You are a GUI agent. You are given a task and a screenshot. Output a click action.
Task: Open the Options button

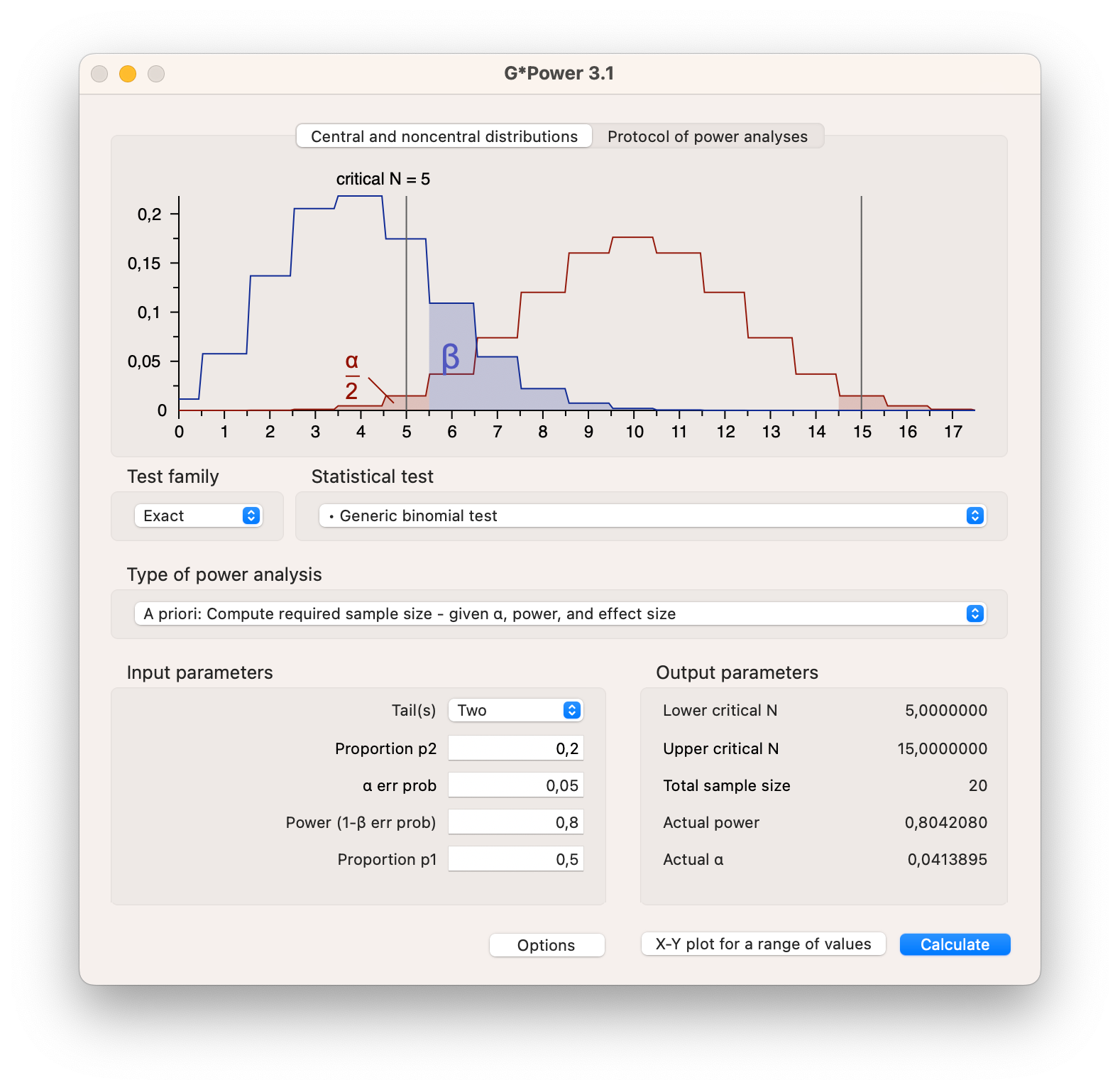(x=547, y=945)
